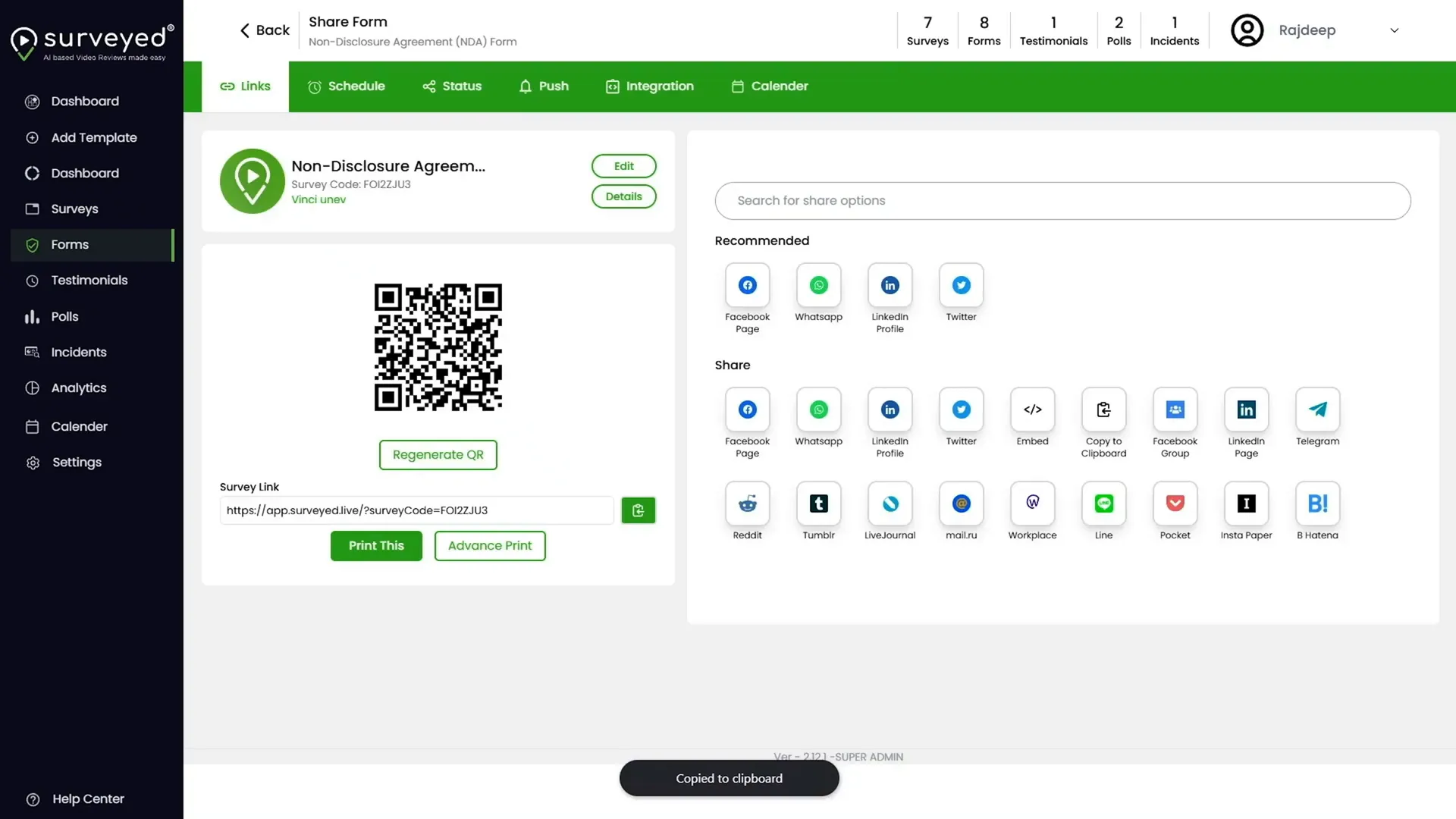Click the Reddit share icon
Screen dimensions: 1456x819
click(x=747, y=503)
